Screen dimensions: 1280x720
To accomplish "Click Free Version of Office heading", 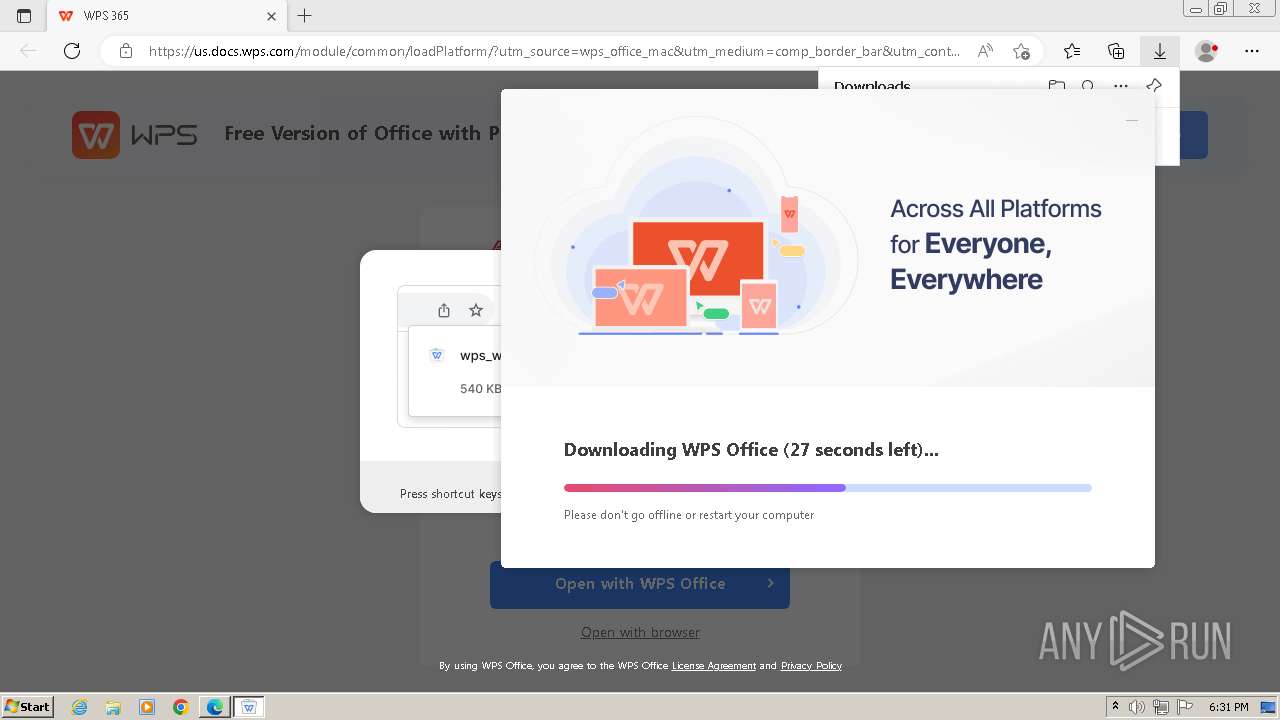I will (x=362, y=133).
